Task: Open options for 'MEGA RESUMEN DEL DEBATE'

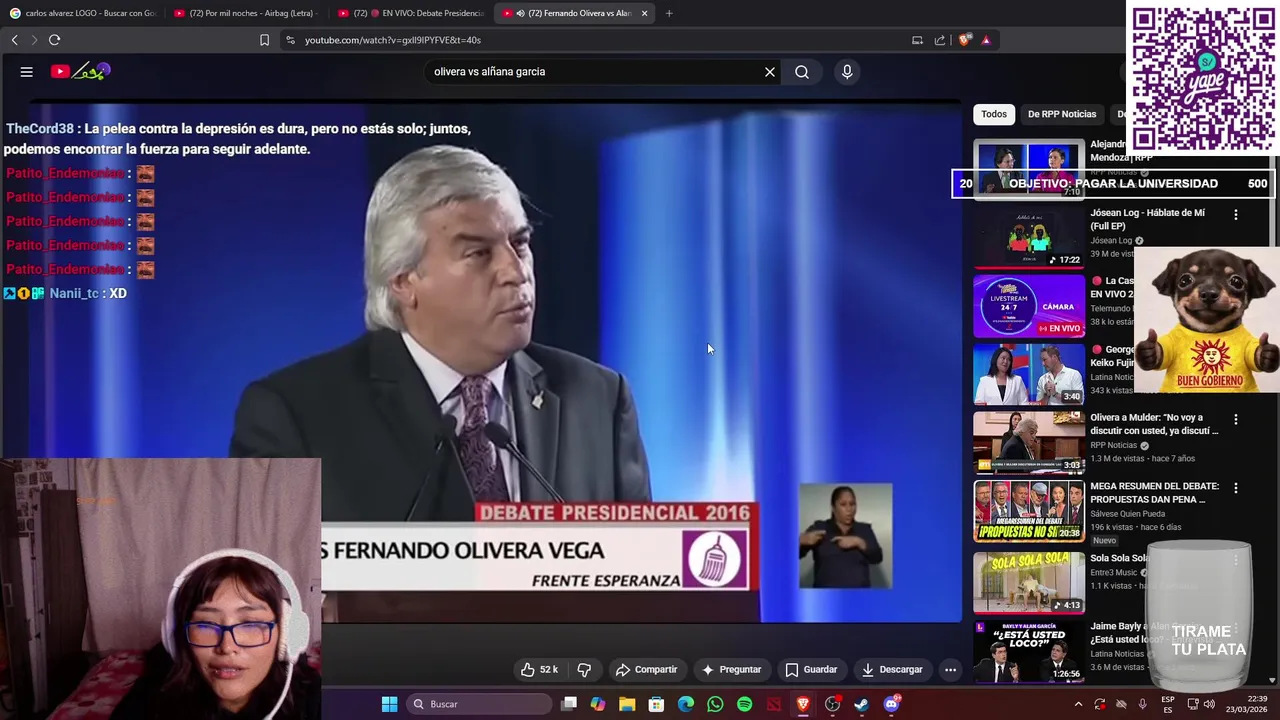Action: [x=1236, y=488]
